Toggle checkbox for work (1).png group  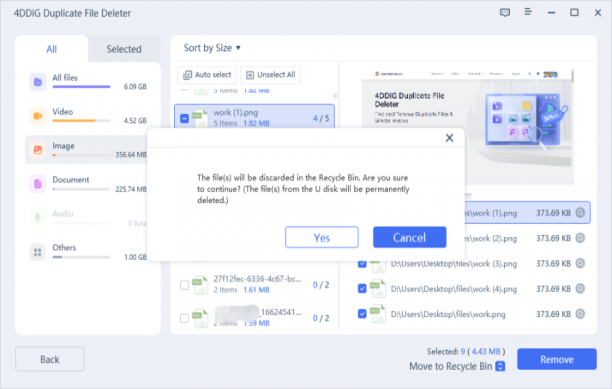tap(184, 118)
